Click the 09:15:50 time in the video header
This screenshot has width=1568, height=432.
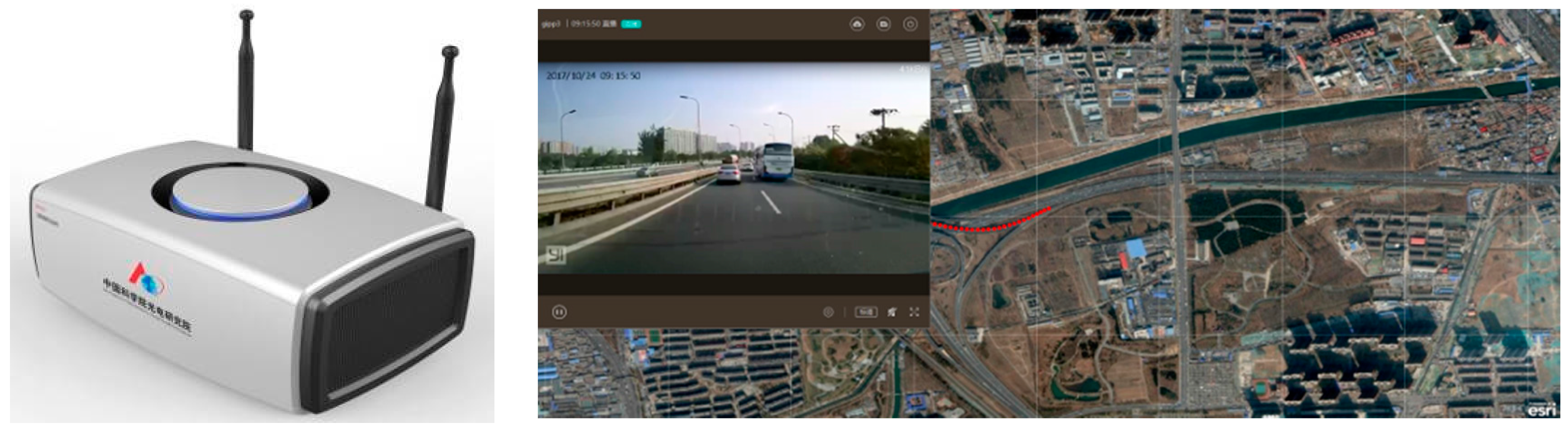(x=585, y=24)
